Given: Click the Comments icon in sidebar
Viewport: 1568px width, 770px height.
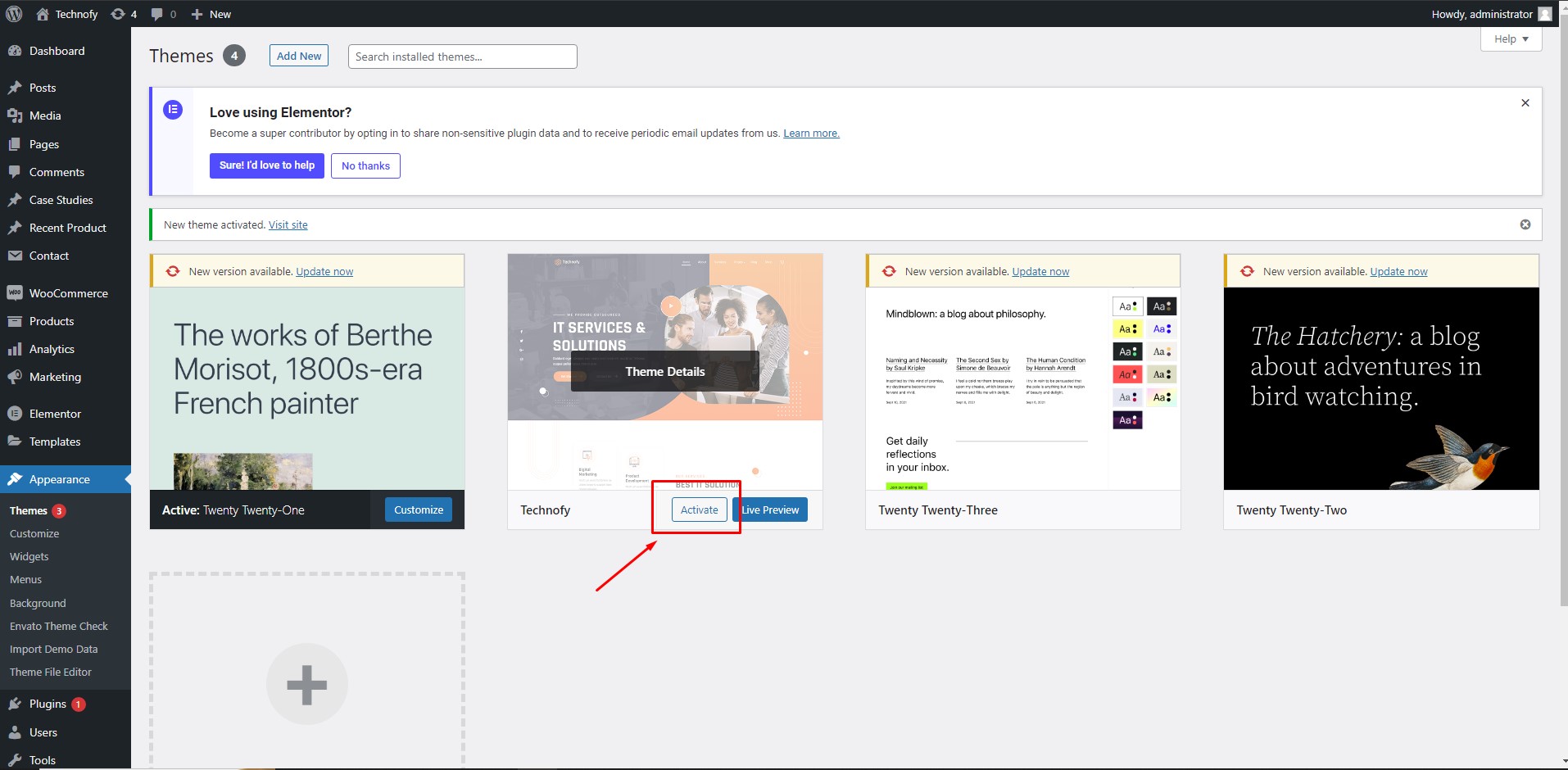Looking at the screenshot, I should click(15, 172).
